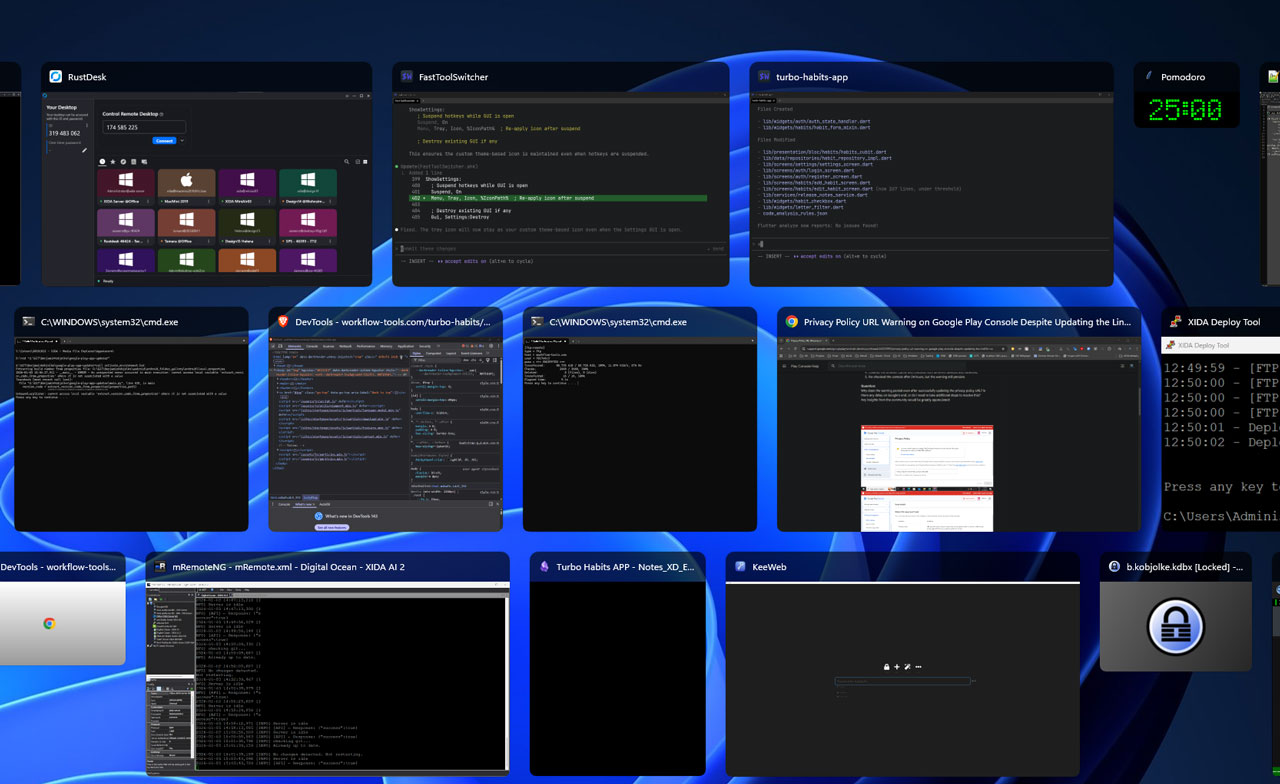This screenshot has width=1280, height=784.
Task: Click the 'KeeWeb' window title
Action: pyautogui.click(x=769, y=567)
